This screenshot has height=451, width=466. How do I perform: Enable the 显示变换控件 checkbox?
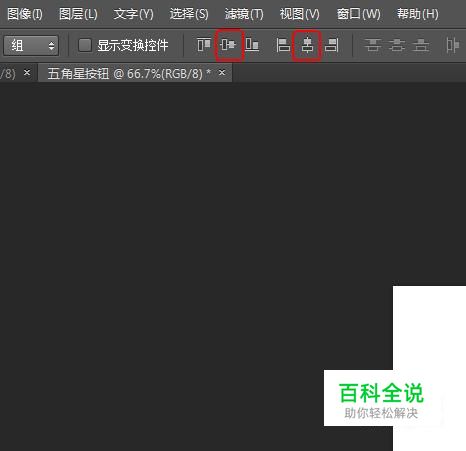(x=85, y=45)
